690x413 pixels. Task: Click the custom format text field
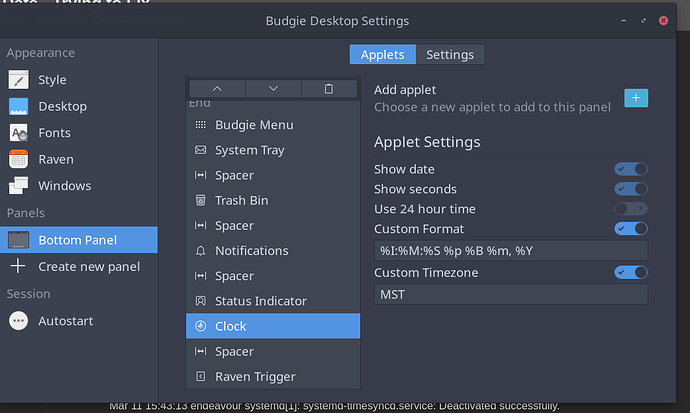511,251
